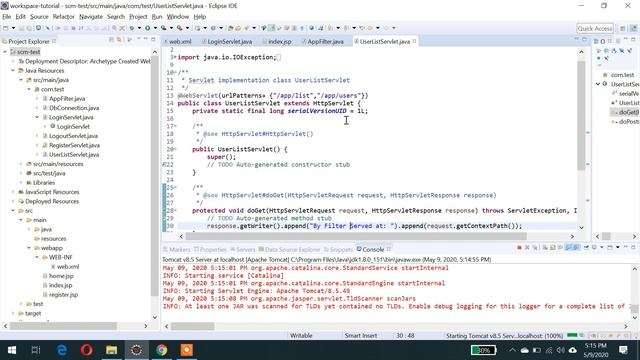Click the Coverage run toolbar icon
The image size is (640, 360).
click(163, 28)
